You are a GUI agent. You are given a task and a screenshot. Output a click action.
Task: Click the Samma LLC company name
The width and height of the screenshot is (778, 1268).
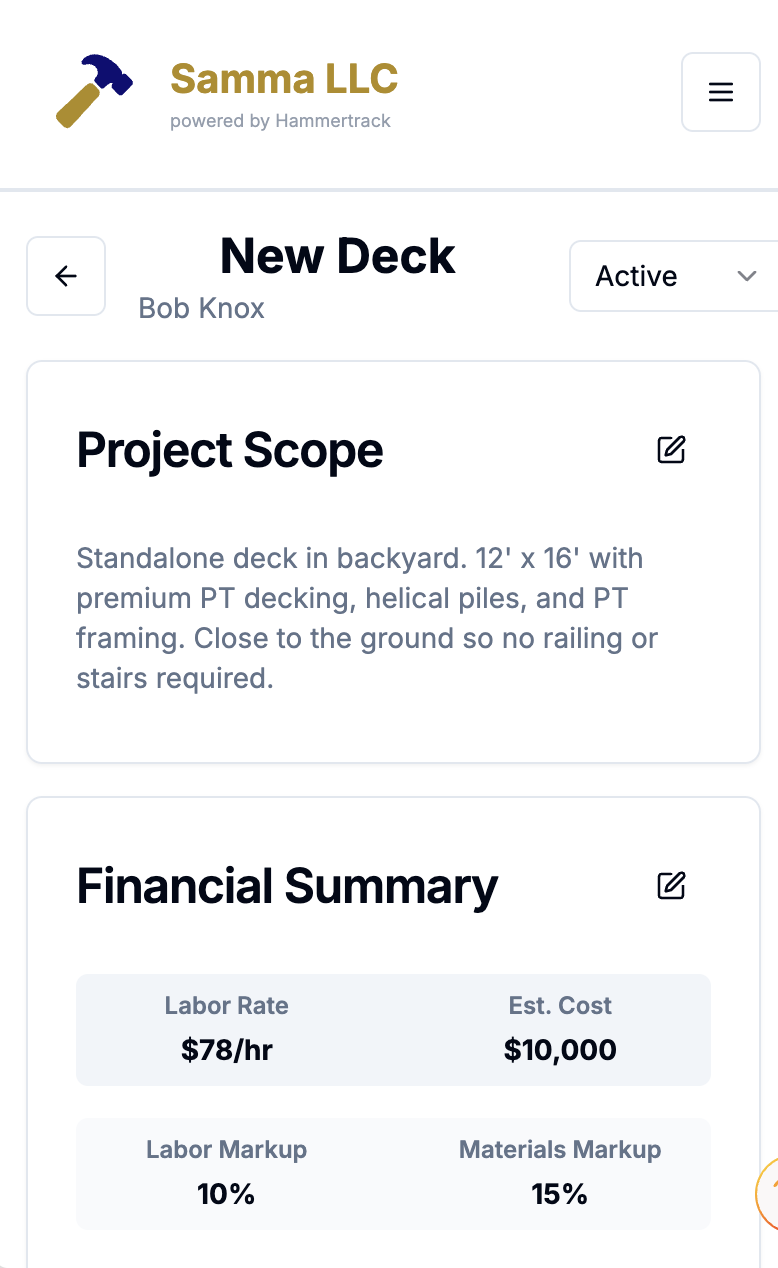click(x=284, y=78)
